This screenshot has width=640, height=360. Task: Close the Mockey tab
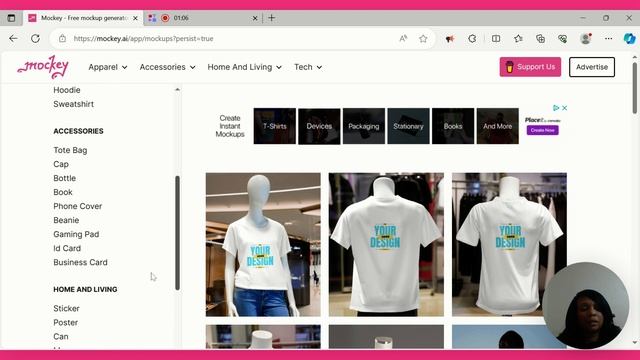click(136, 18)
